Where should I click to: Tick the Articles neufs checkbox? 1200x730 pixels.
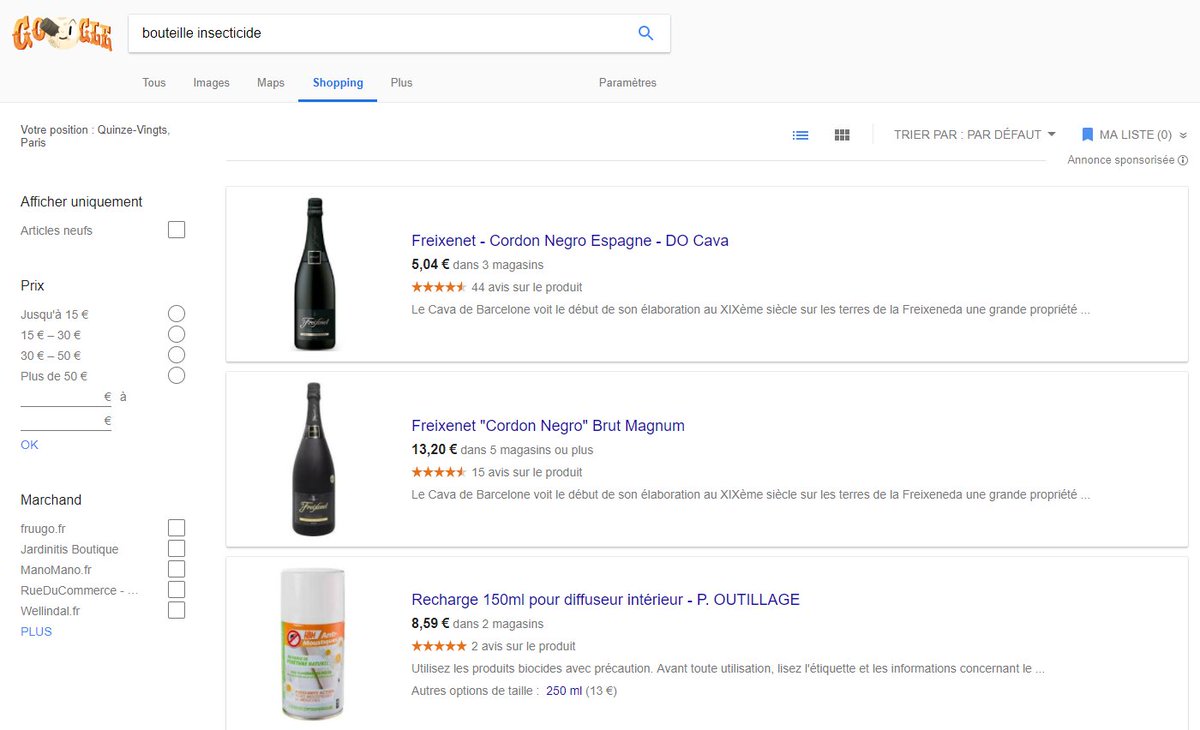click(177, 230)
